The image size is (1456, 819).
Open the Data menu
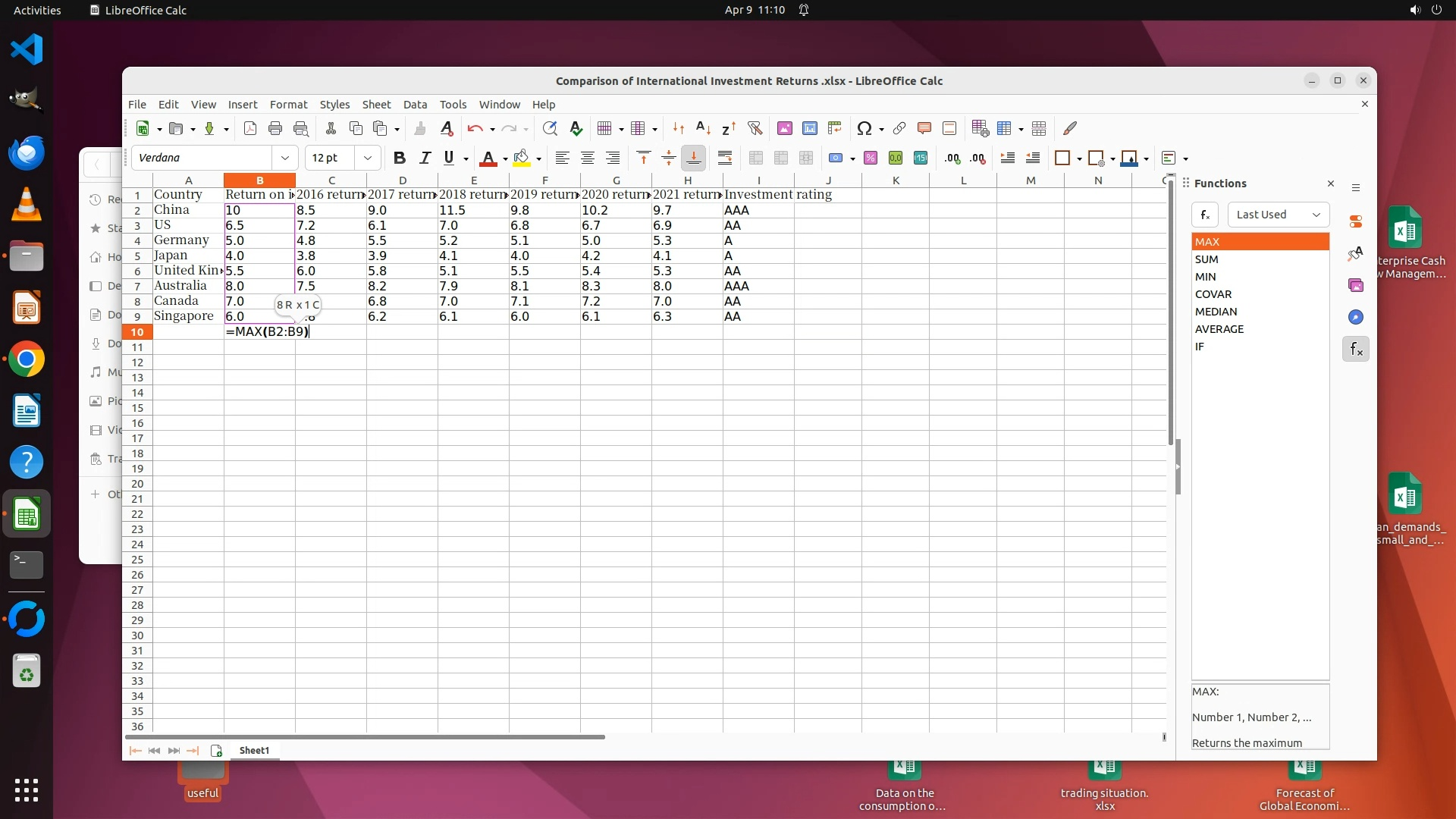click(415, 105)
